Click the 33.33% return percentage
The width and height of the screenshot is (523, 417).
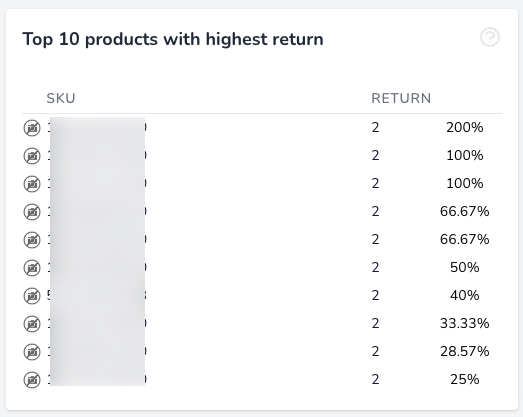pyautogui.click(x=465, y=324)
